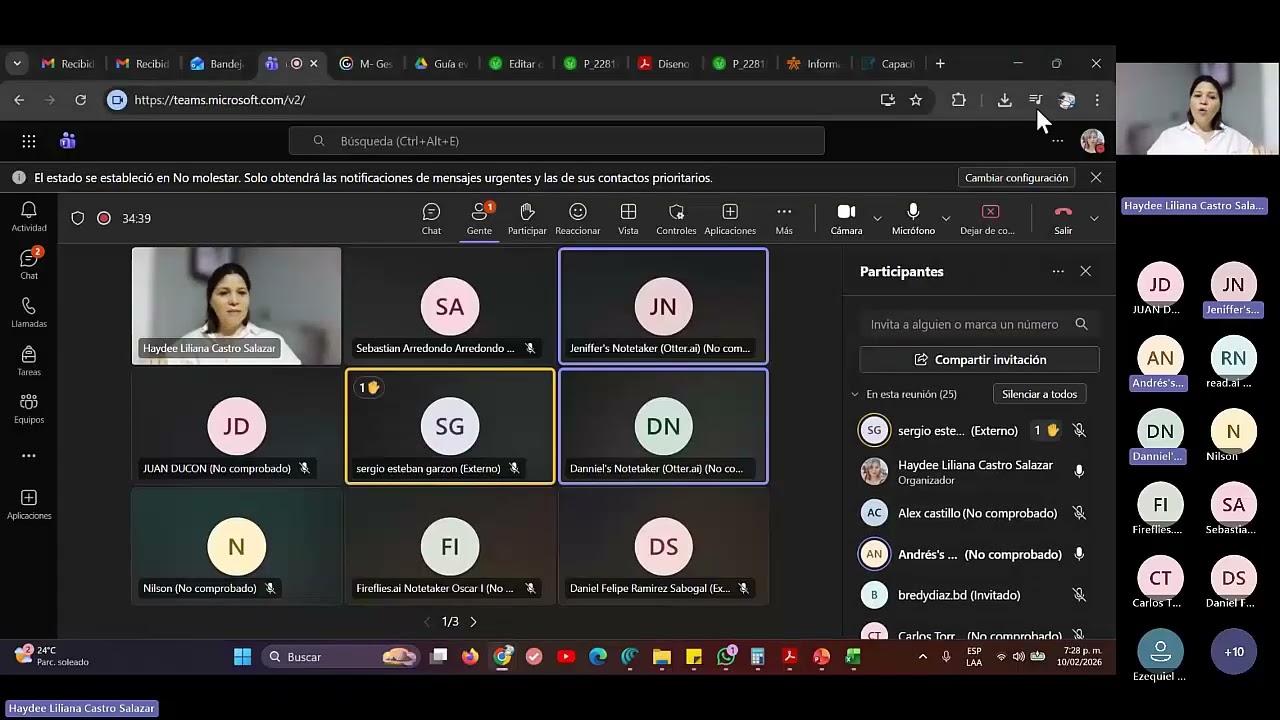
Task: Open the Aplicaciones meeting toolbar button
Action: tap(730, 219)
